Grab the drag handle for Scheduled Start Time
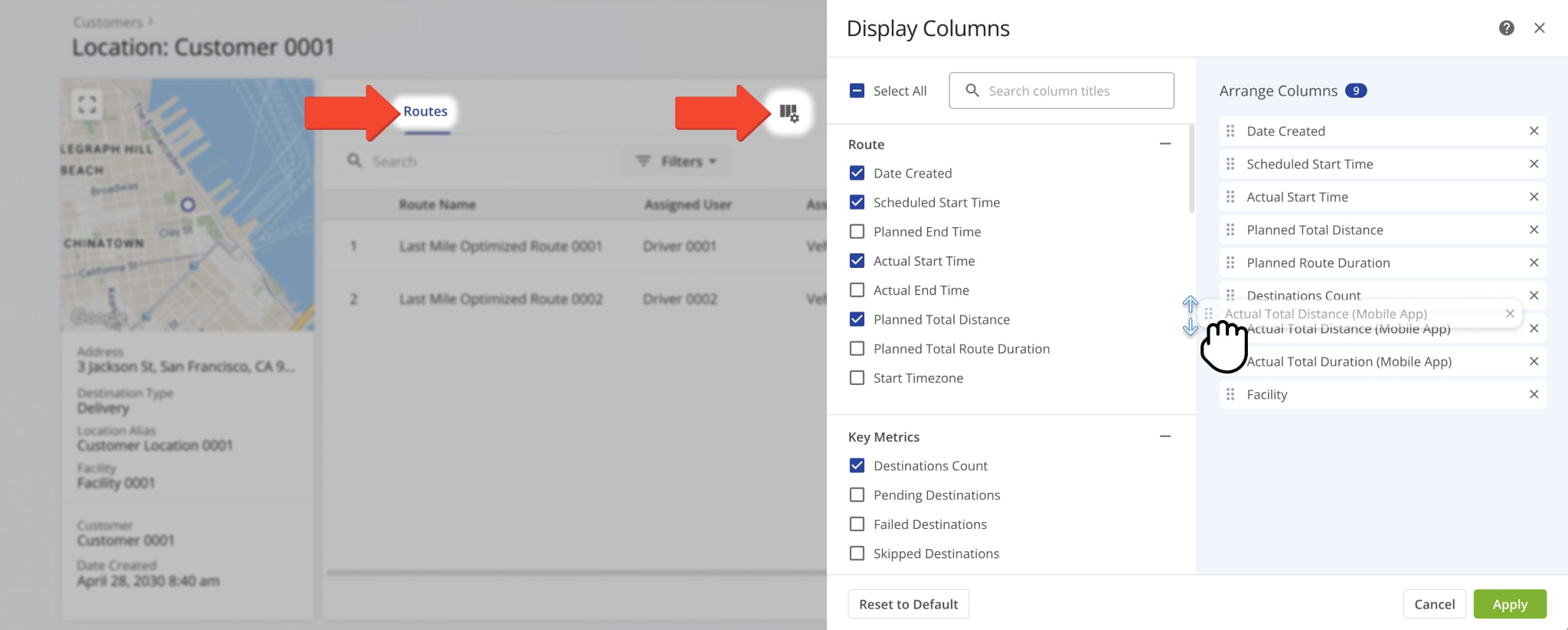This screenshot has height=630, width=1568. (x=1230, y=164)
